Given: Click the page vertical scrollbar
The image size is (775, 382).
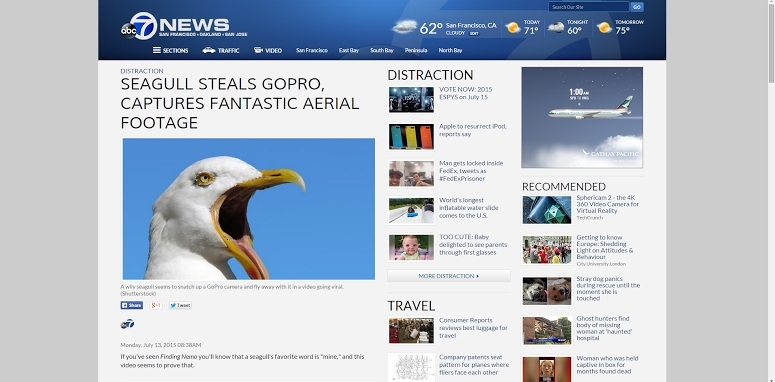Looking at the screenshot, I should coord(771,191).
